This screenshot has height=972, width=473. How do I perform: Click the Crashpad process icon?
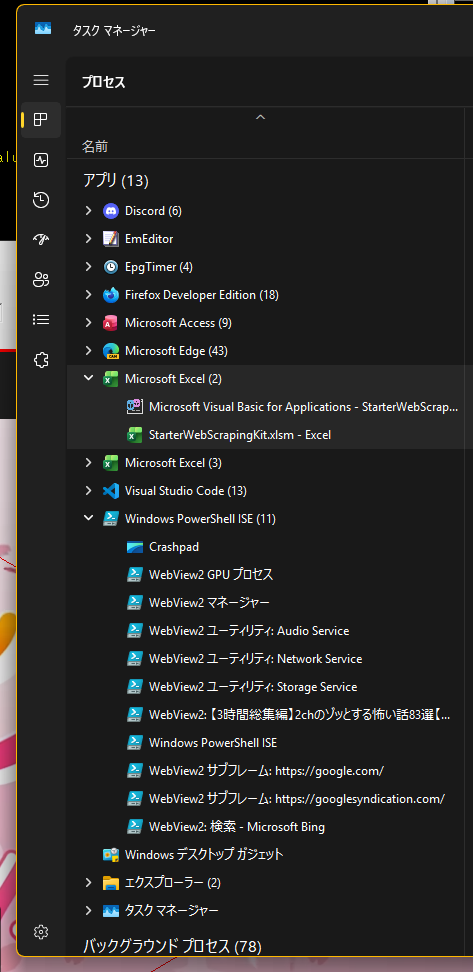click(135, 547)
